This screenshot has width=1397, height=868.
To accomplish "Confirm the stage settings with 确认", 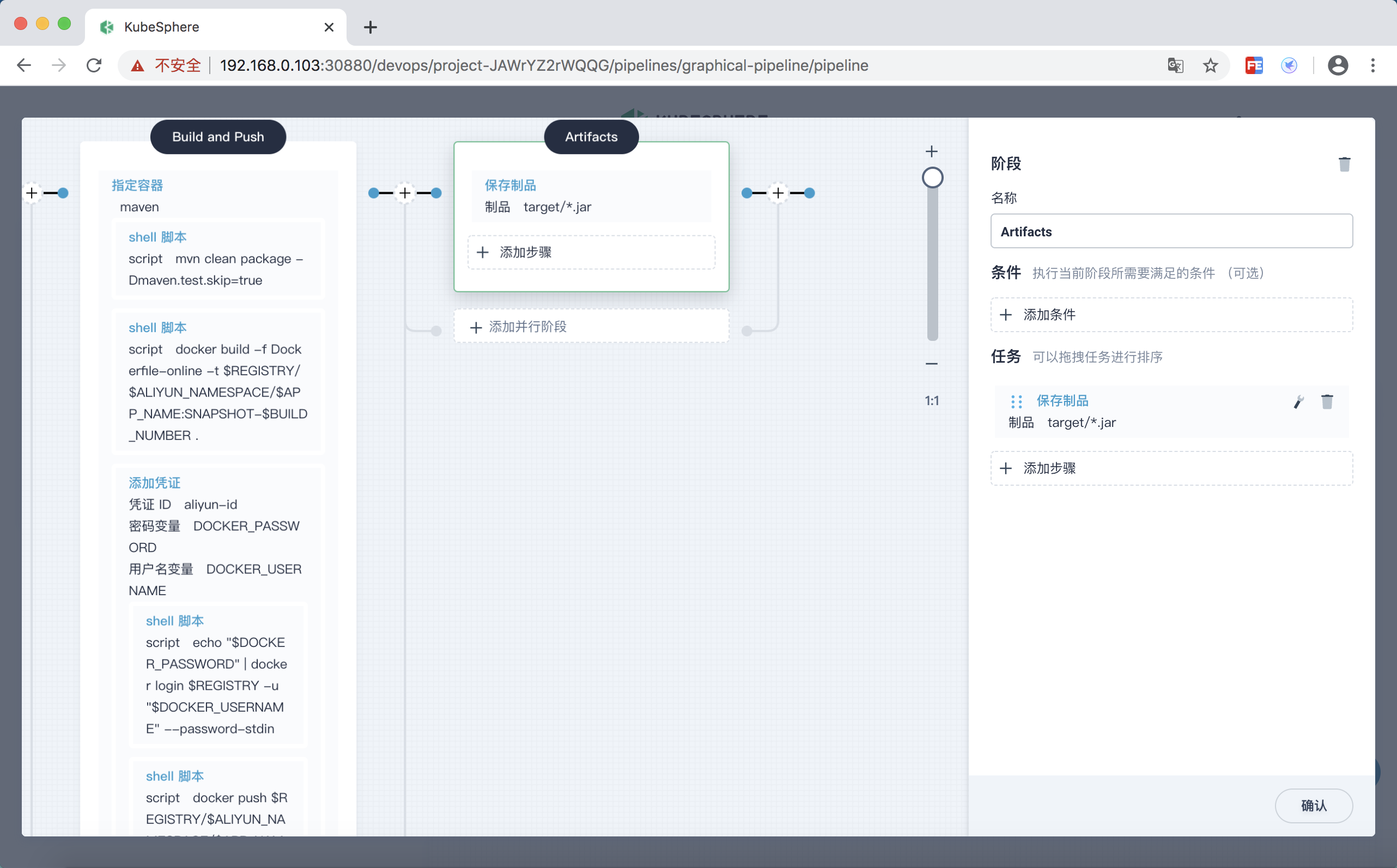I will coord(1313,805).
